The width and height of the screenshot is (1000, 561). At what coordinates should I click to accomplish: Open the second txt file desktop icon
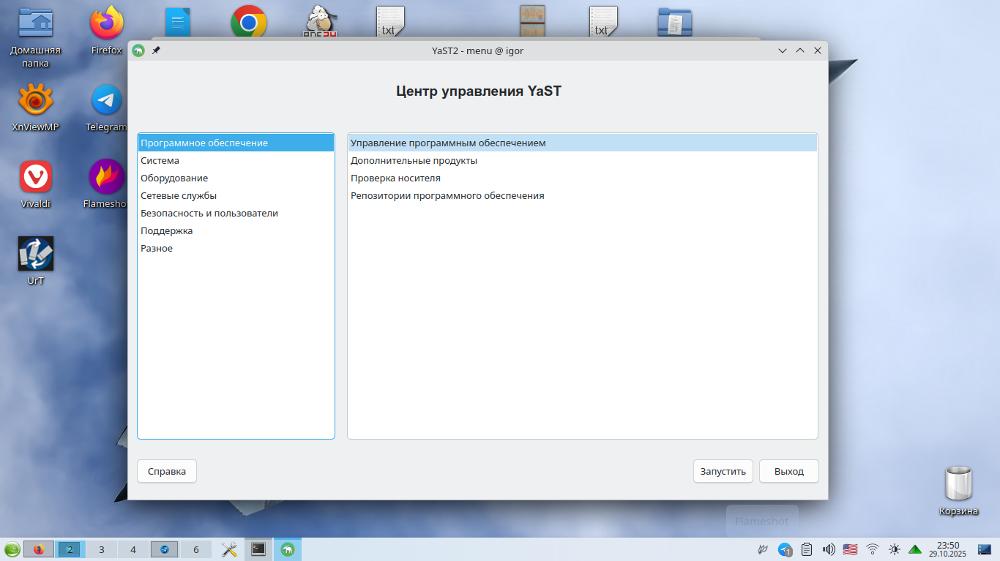[x=603, y=20]
